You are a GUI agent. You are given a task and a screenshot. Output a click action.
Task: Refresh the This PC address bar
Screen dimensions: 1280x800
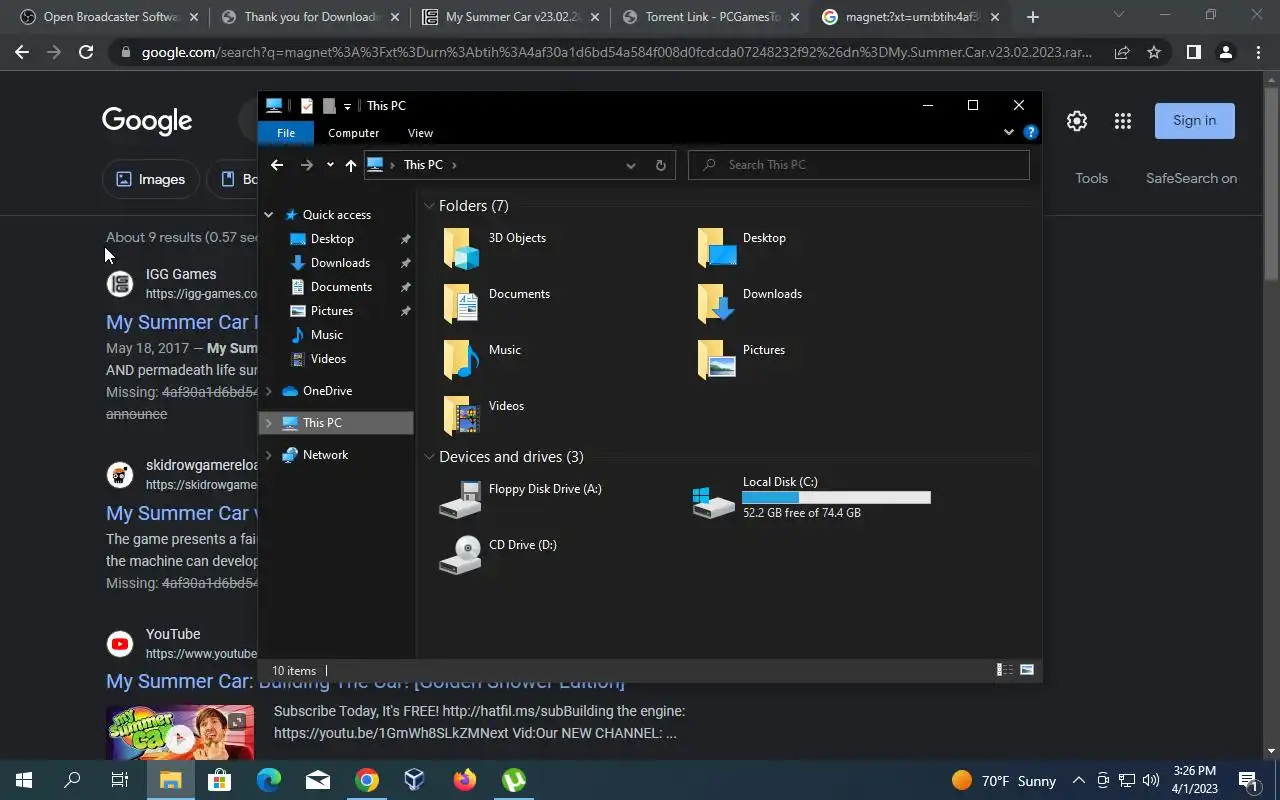(660, 165)
